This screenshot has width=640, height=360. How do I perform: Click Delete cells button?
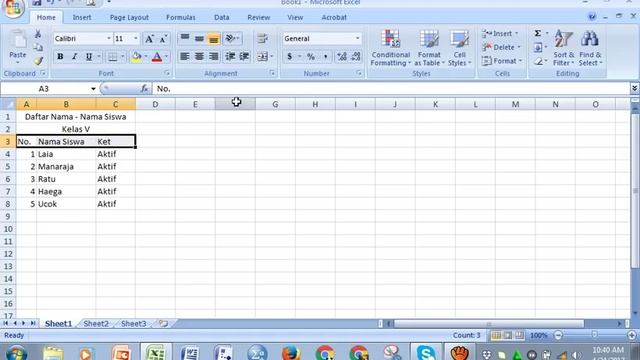coord(502,47)
